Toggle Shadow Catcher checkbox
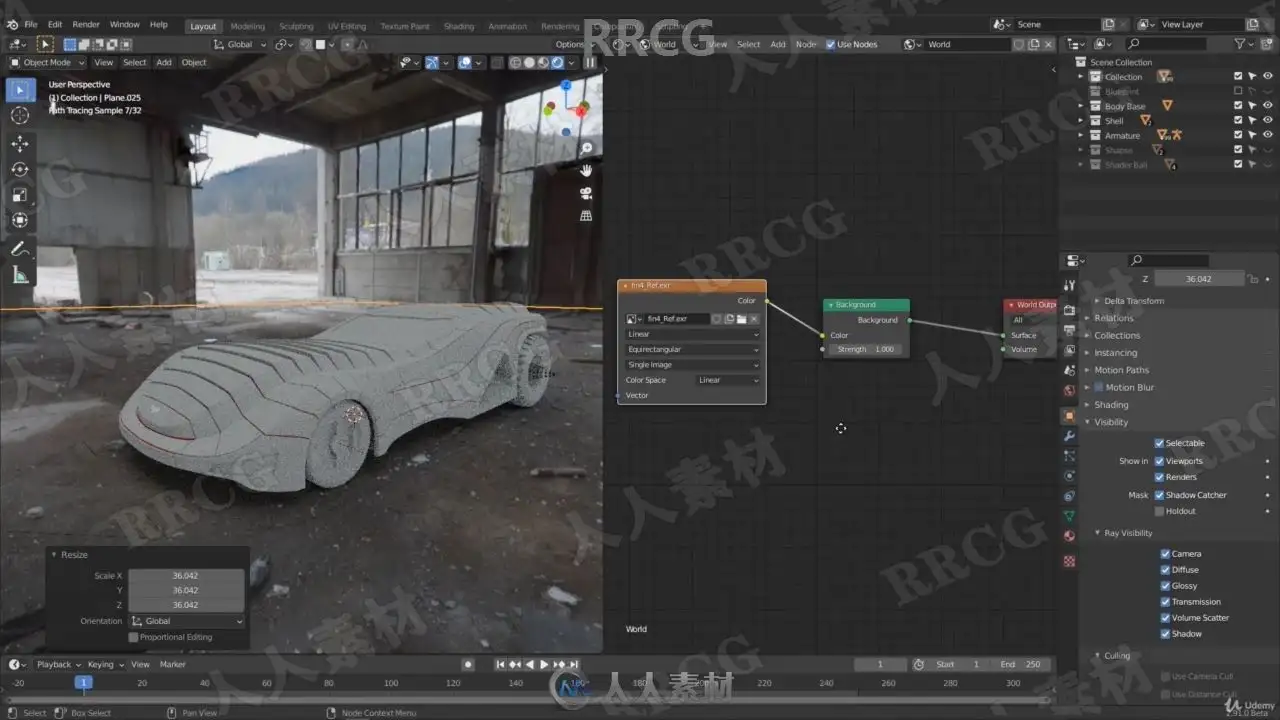Viewport: 1280px width, 720px height. (1159, 495)
